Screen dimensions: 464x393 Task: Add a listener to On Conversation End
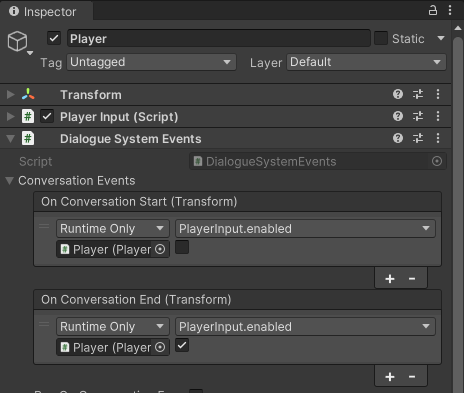(390, 377)
